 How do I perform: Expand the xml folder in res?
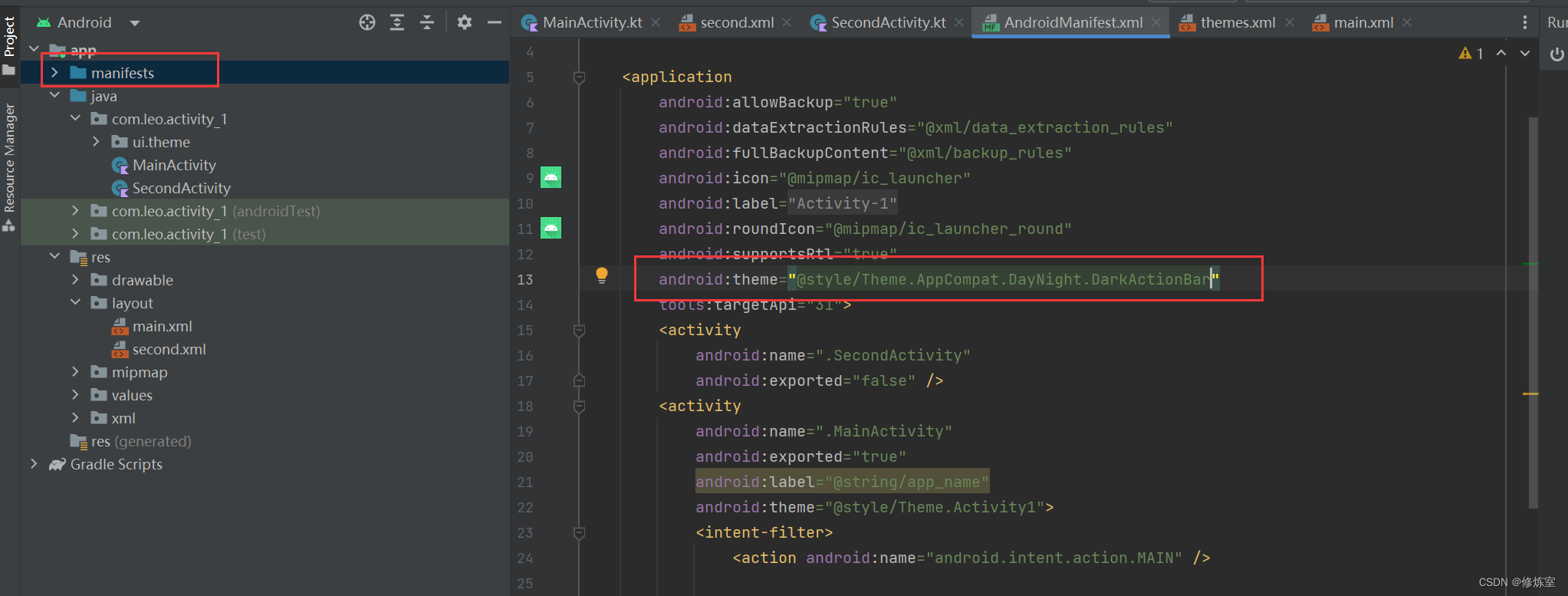(75, 418)
